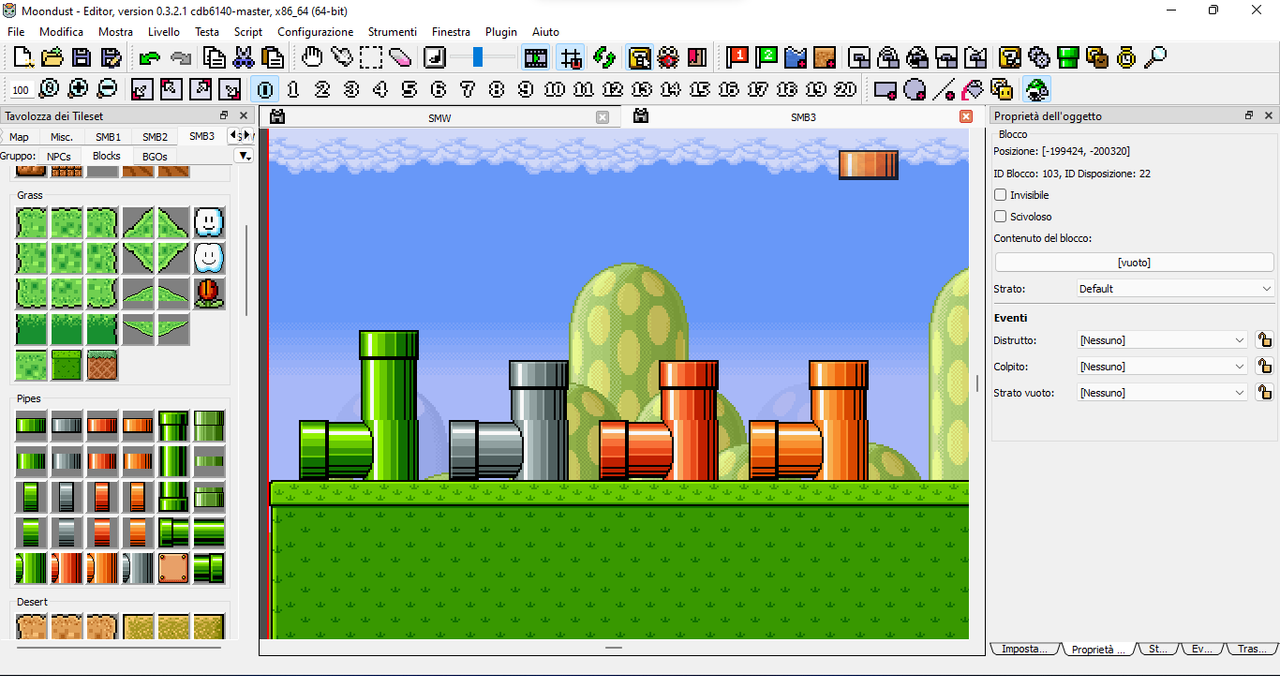Open the question block toolbox icon

click(x=1010, y=58)
